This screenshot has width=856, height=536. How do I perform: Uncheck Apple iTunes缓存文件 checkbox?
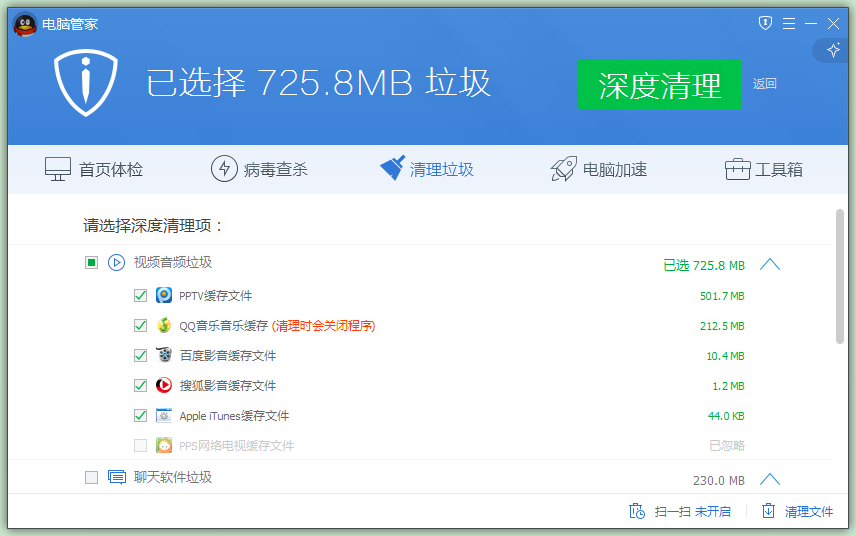140,415
